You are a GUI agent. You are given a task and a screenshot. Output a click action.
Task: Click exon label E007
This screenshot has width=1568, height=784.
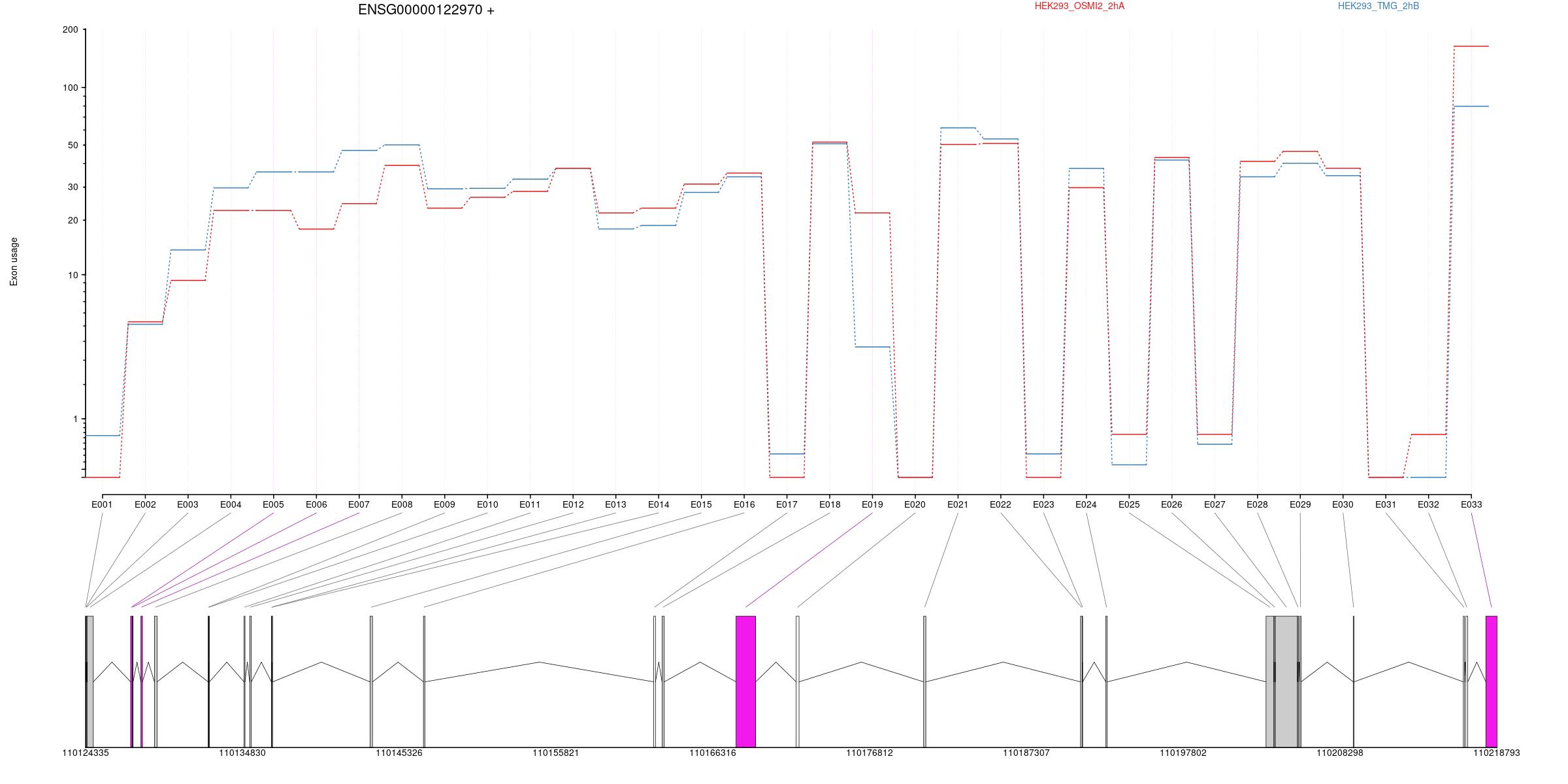359,504
